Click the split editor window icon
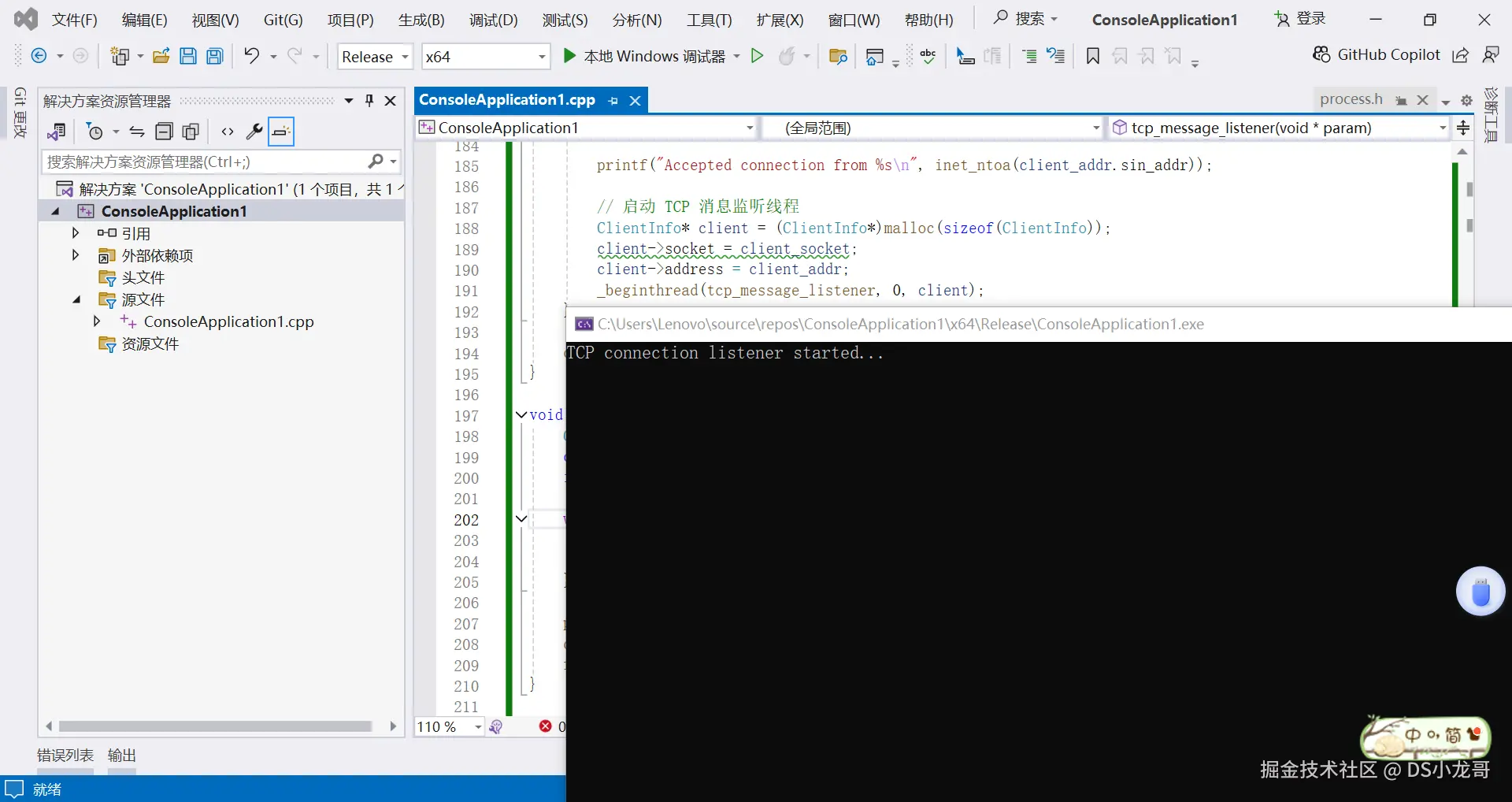 coord(1463,128)
